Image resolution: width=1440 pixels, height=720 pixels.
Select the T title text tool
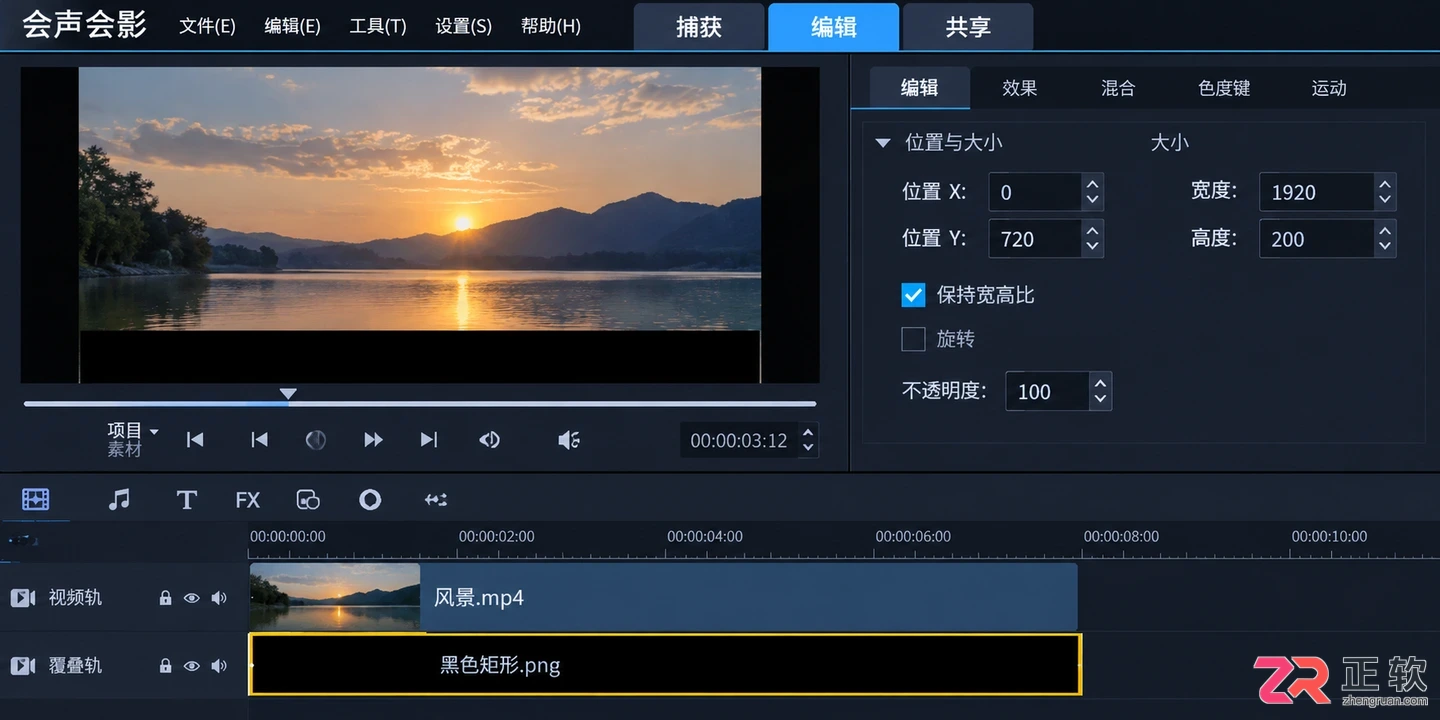coord(186,499)
